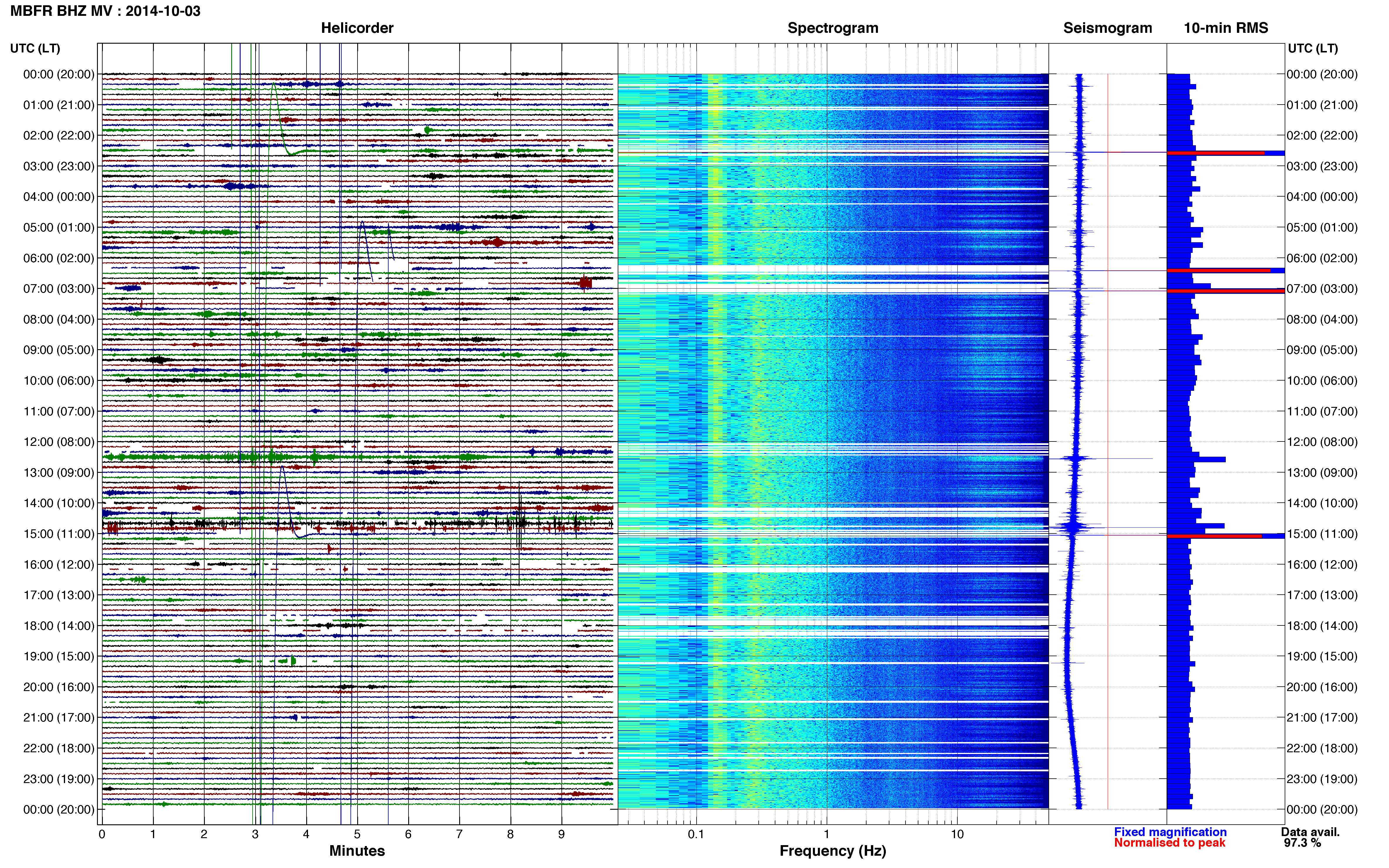Click right-axis time label "11:00 (07:00)"
1389x868 pixels.
1322,412
